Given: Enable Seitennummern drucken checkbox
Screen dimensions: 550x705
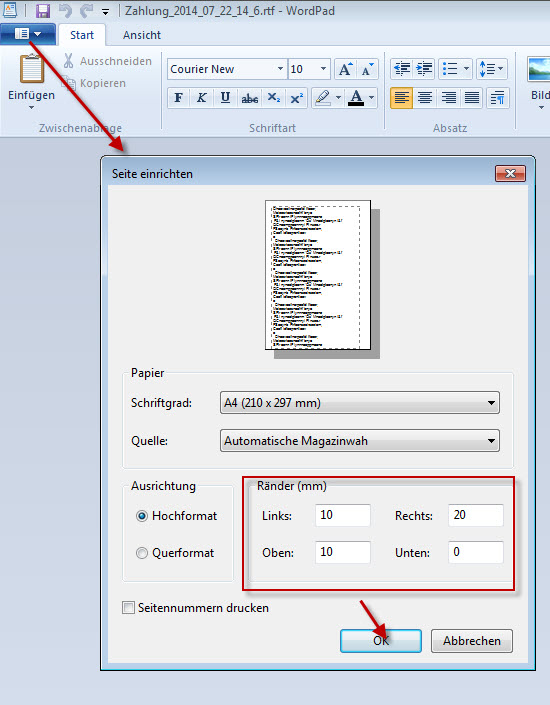Looking at the screenshot, I should (x=129, y=608).
